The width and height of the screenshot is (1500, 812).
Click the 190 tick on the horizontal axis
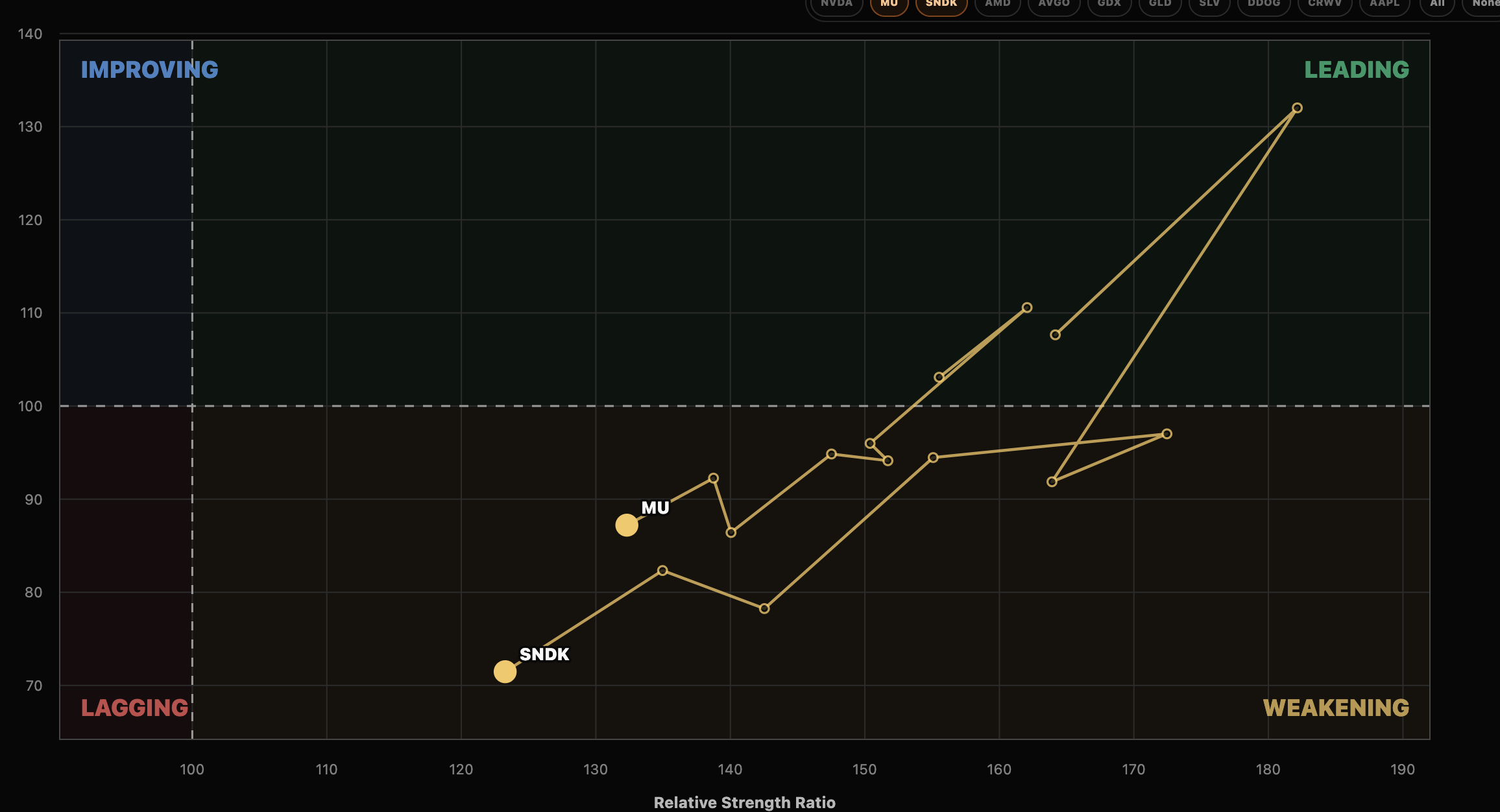pos(1403,769)
